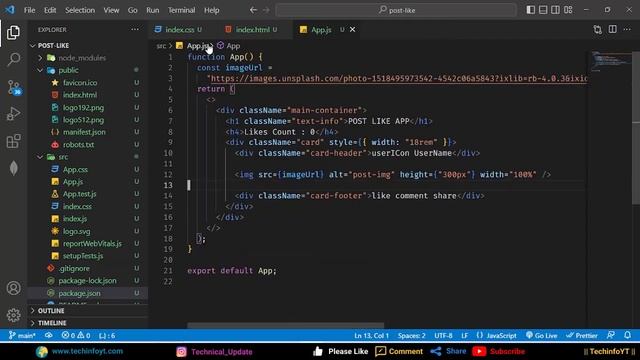Click the main branch indicator in status bar
The image size is (640, 360).
tap(22, 336)
